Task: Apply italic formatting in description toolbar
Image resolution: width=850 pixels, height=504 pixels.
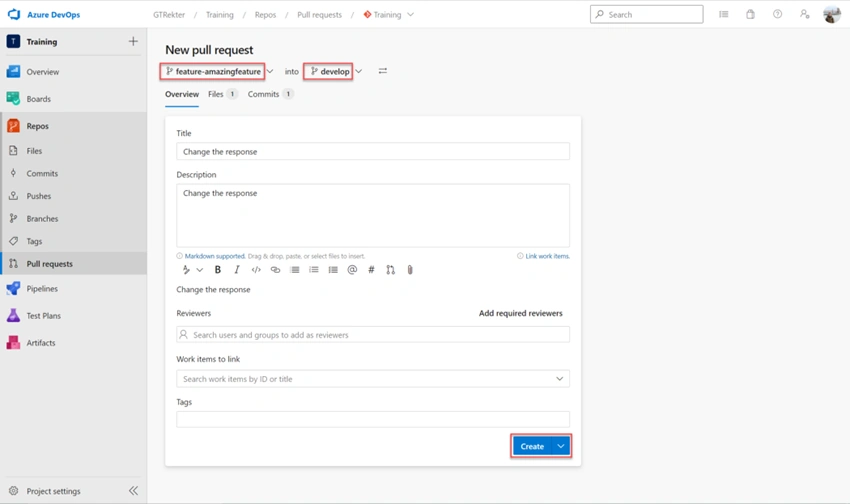Action: tap(237, 270)
